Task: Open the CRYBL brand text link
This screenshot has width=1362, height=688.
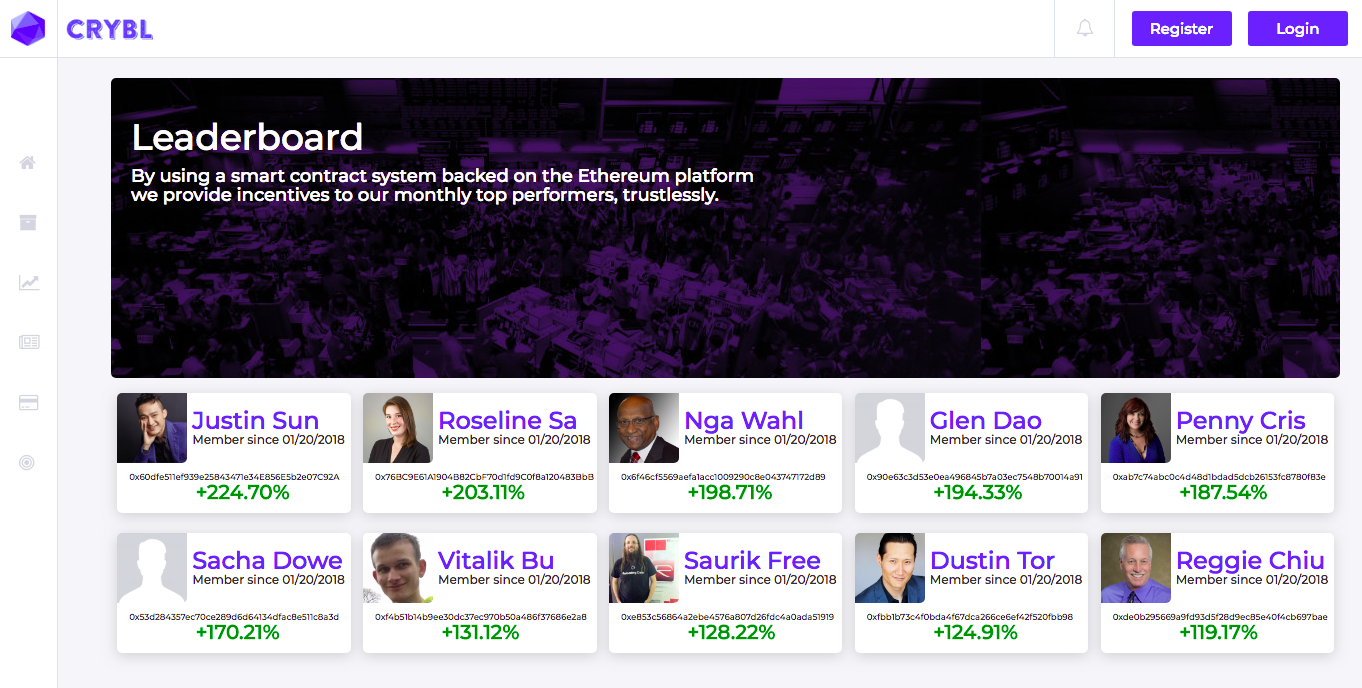Action: [x=110, y=30]
